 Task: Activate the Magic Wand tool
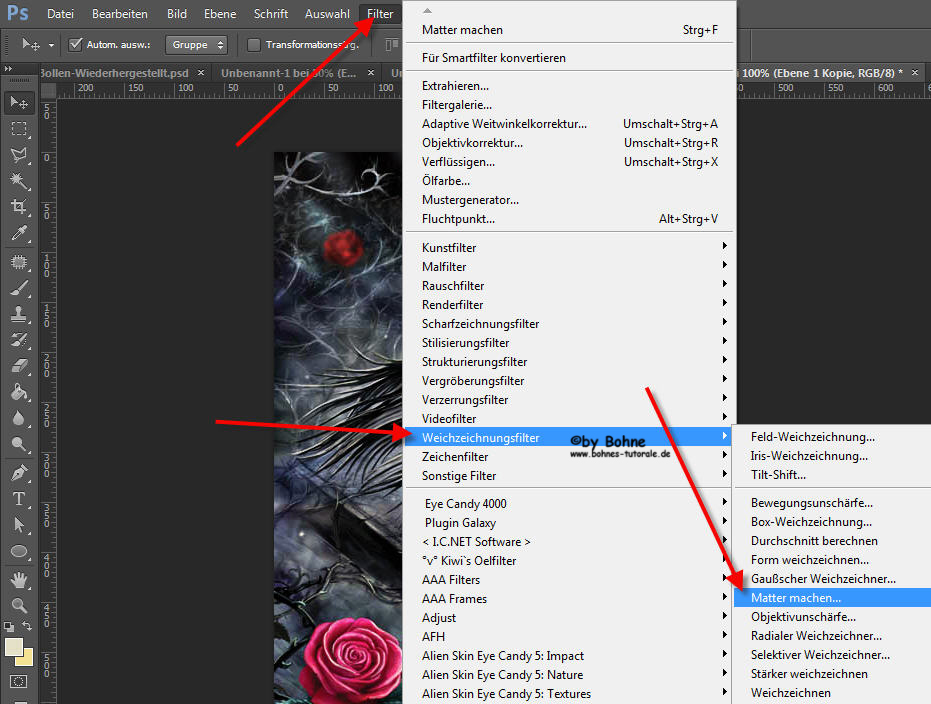click(18, 181)
